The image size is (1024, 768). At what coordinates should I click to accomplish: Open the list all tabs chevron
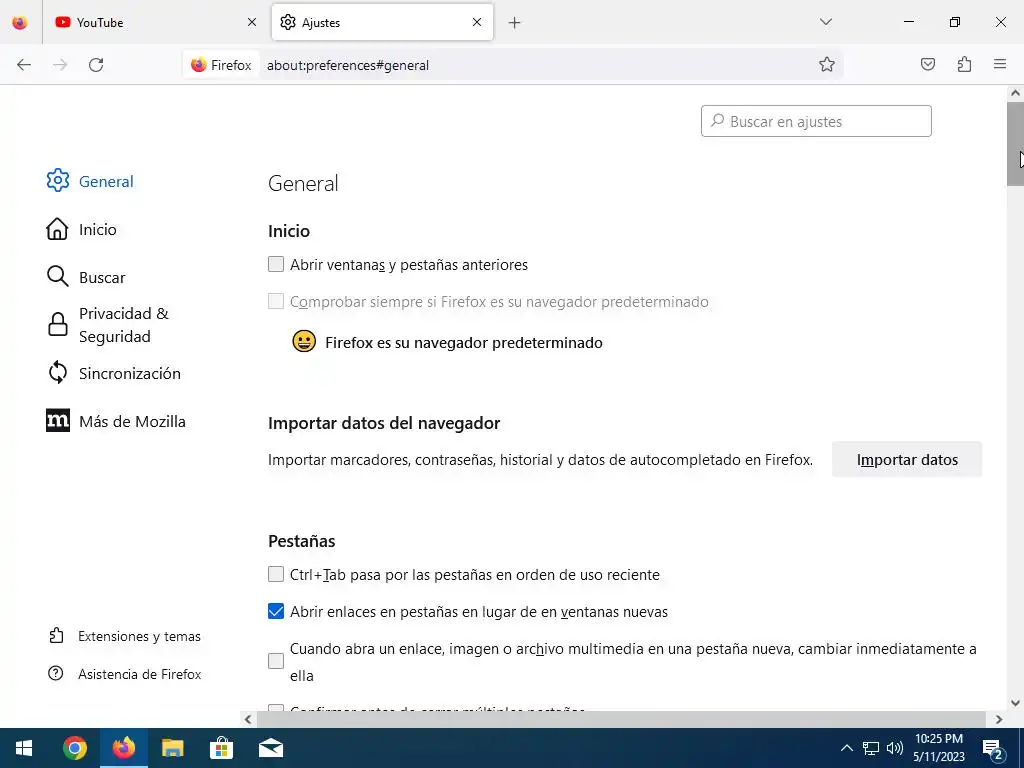(x=825, y=22)
